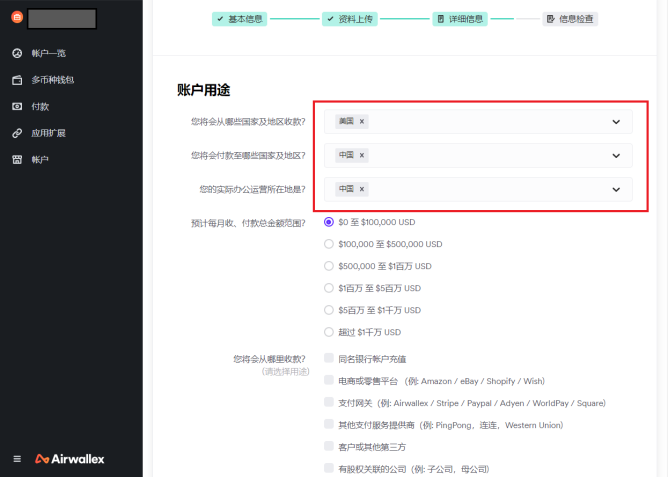Screen dimensions: 669x477
Task: Go to the 基本信息 step
Action: (240, 19)
